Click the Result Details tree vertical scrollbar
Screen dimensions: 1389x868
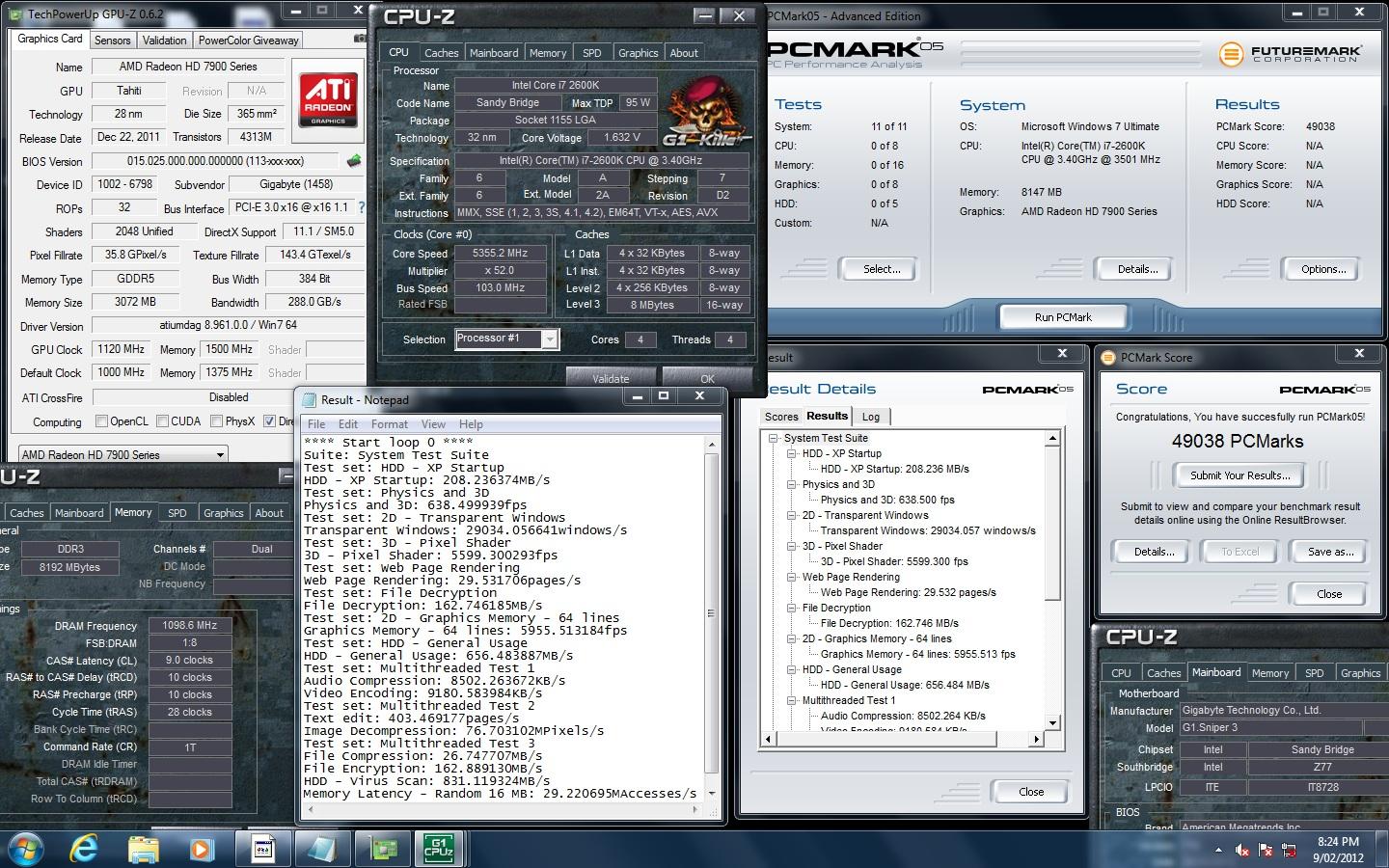click(x=1052, y=580)
